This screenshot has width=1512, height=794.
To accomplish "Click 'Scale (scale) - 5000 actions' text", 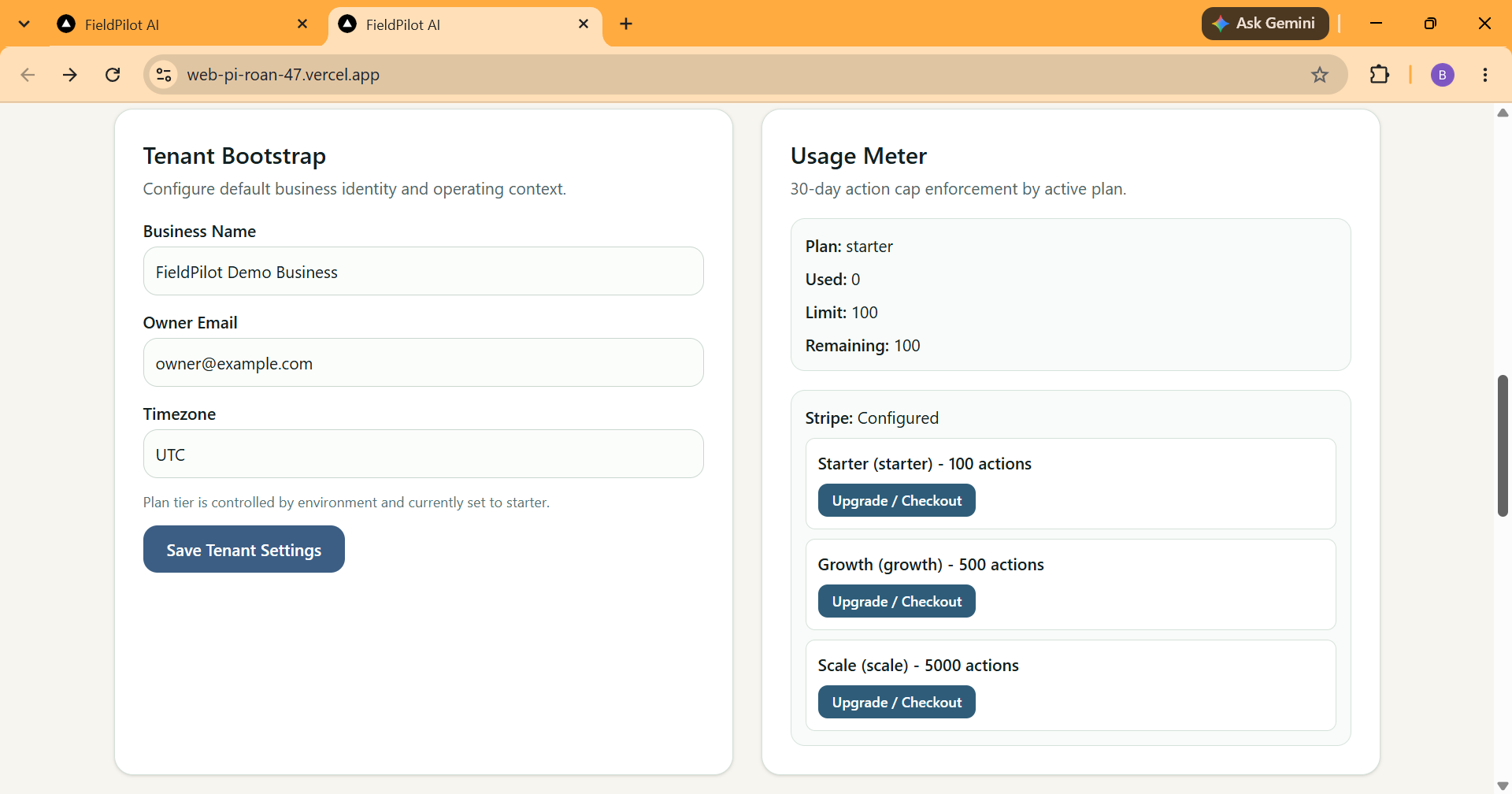I will click(918, 666).
